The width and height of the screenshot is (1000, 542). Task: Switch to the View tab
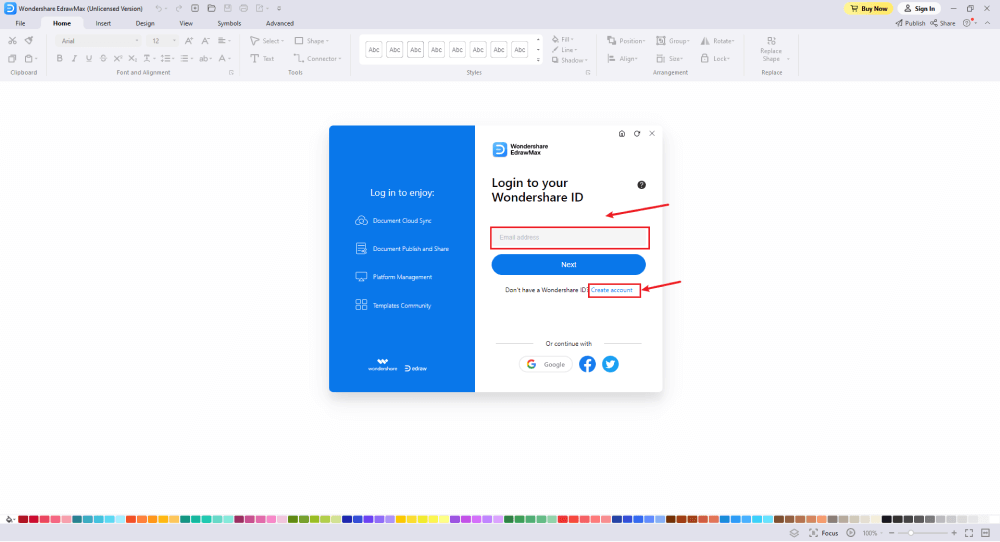click(x=186, y=23)
